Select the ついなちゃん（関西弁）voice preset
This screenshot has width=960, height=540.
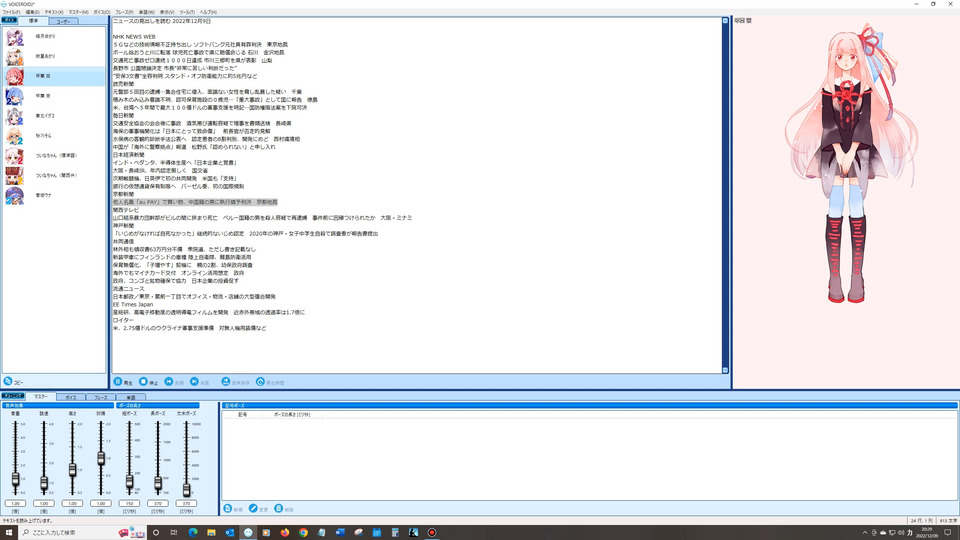click(54, 176)
